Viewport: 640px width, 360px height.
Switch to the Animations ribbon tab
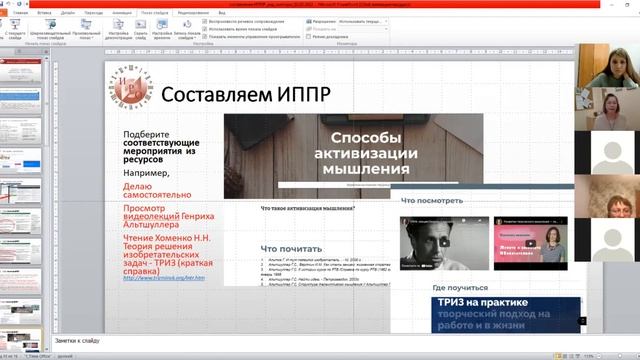[x=122, y=13]
